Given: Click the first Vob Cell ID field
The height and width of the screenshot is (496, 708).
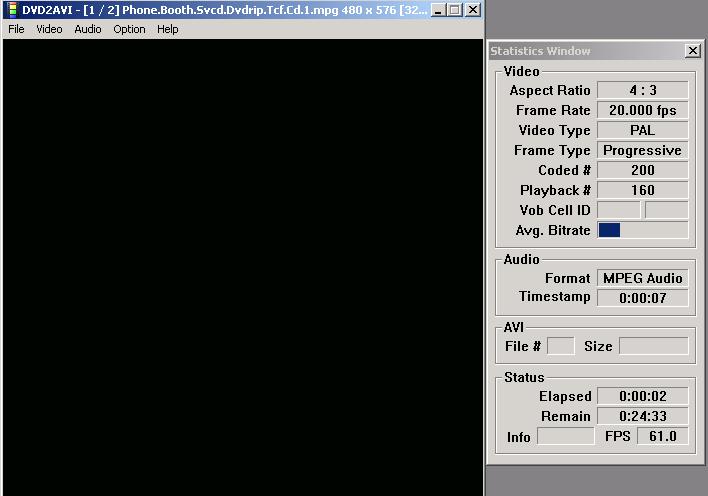Looking at the screenshot, I should (619, 210).
